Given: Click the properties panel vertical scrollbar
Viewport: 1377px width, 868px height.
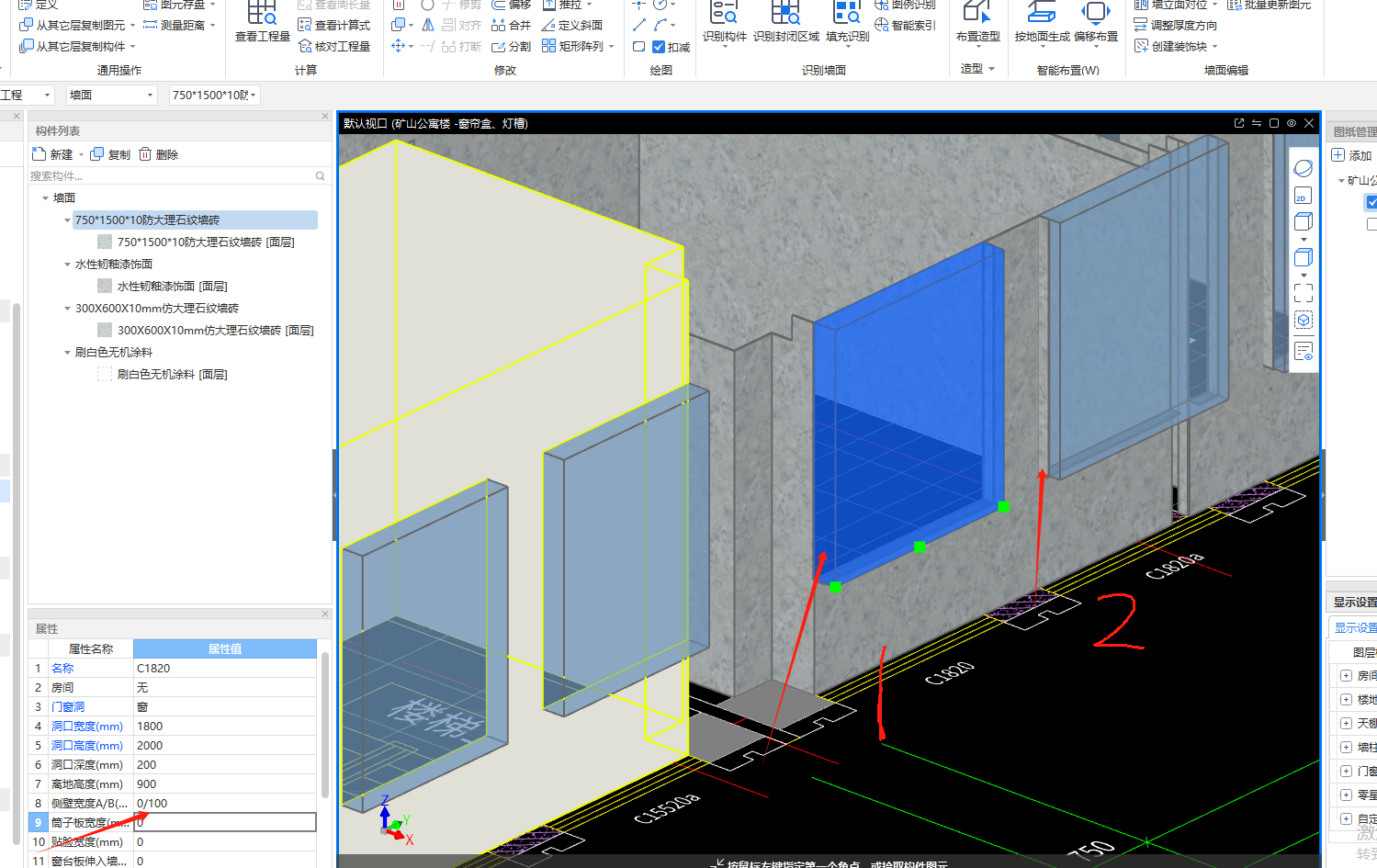Looking at the screenshot, I should pos(325,726).
